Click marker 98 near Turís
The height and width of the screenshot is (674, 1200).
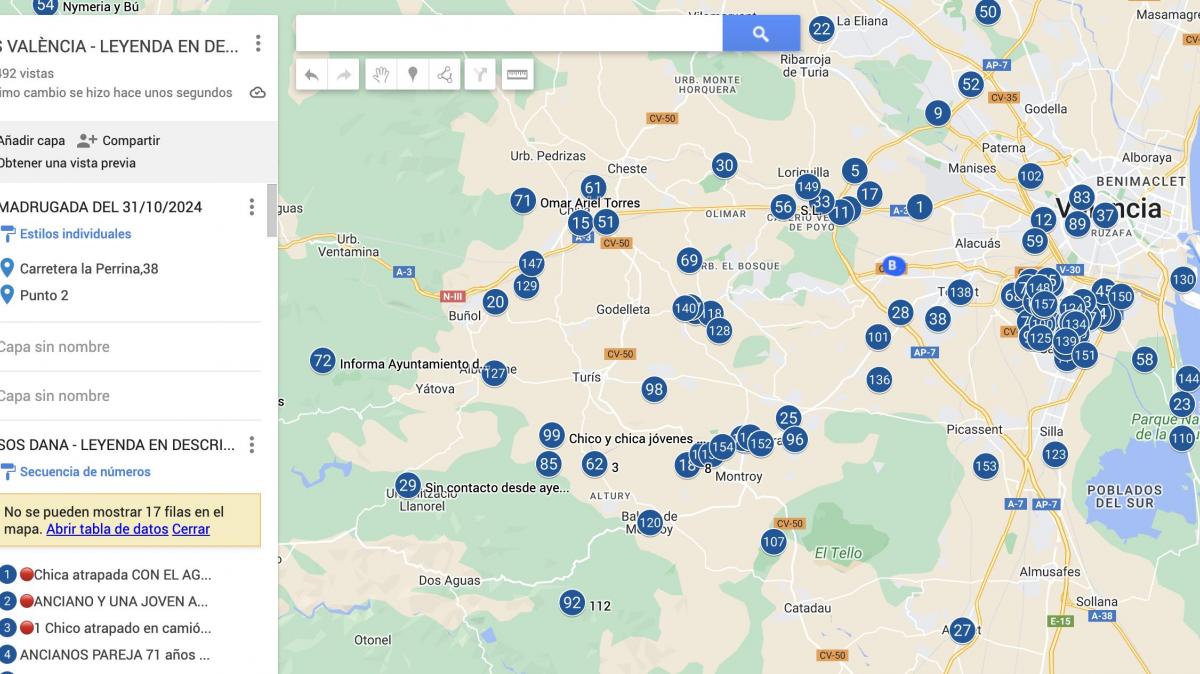(654, 389)
